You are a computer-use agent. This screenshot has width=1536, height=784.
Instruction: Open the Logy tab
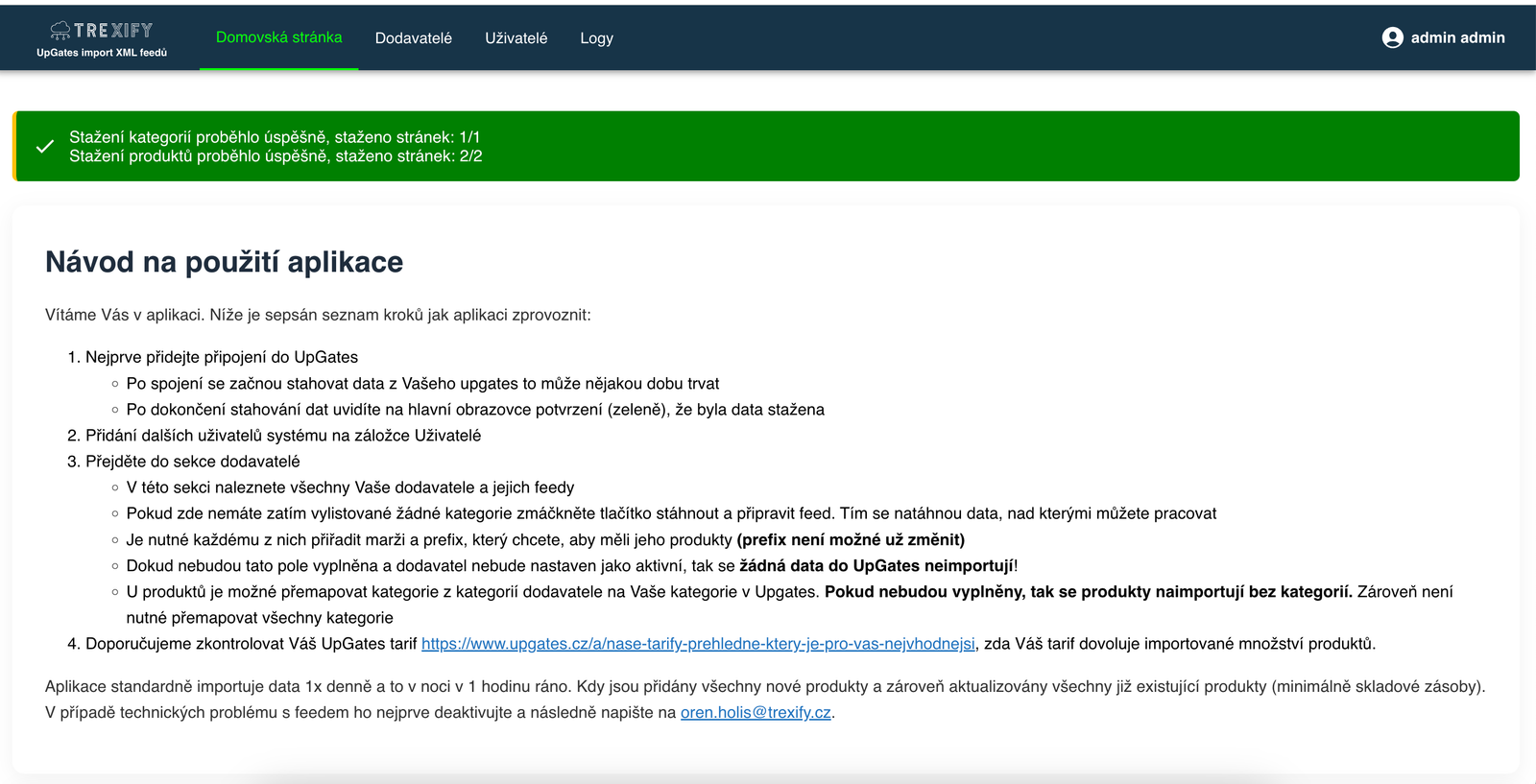click(x=596, y=38)
